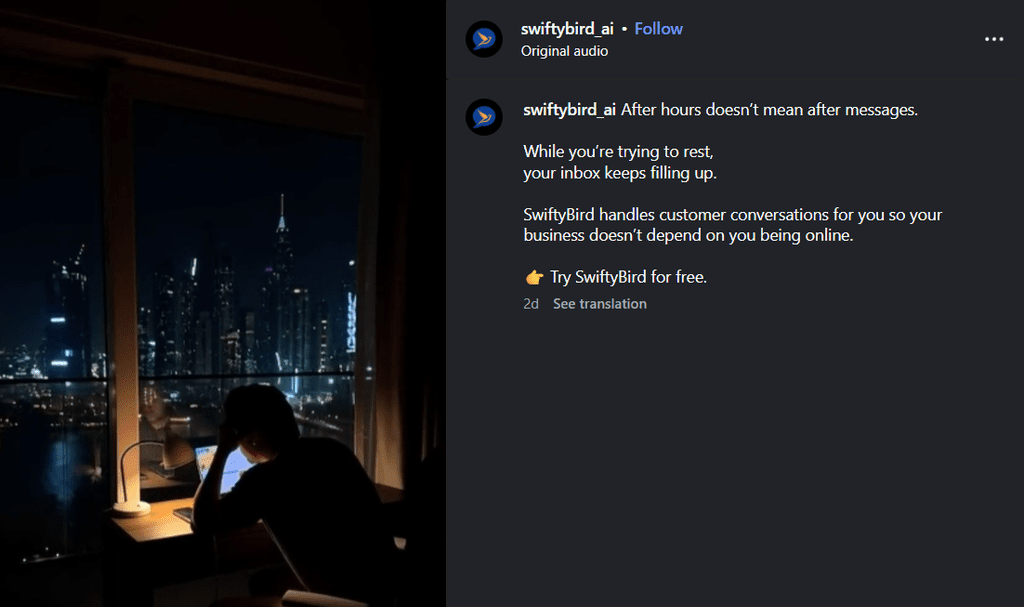Click the 2d timestamp

(x=531, y=304)
